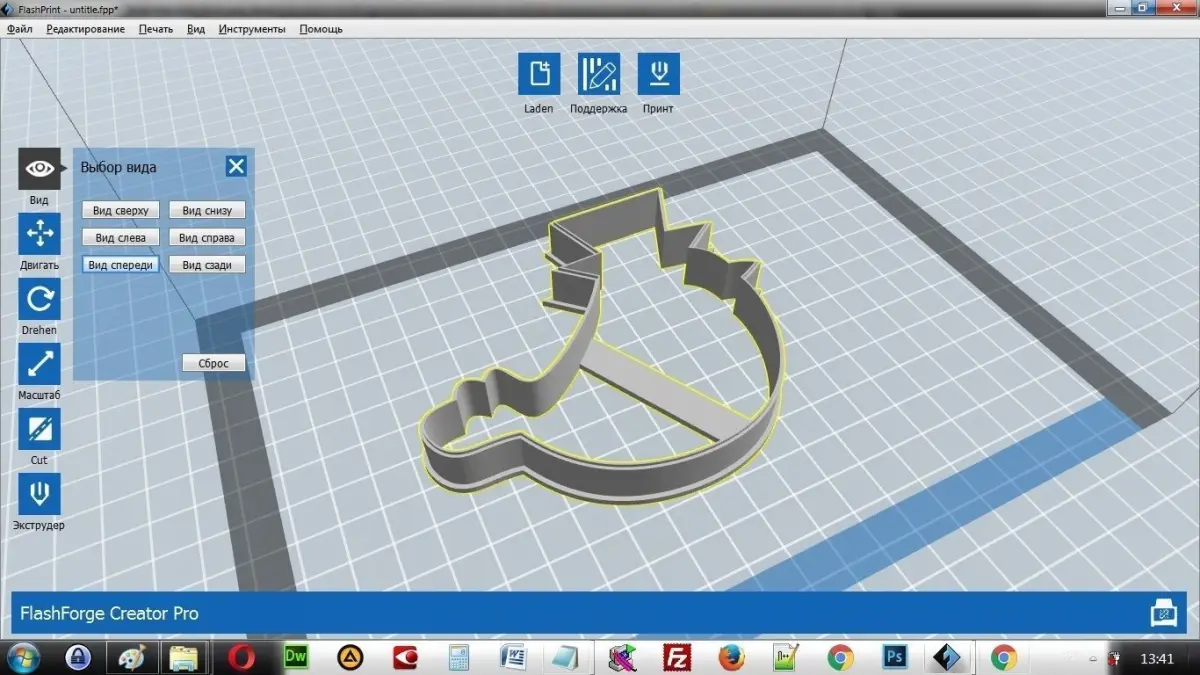Click the FlashForge Creator Pro label

(109, 613)
